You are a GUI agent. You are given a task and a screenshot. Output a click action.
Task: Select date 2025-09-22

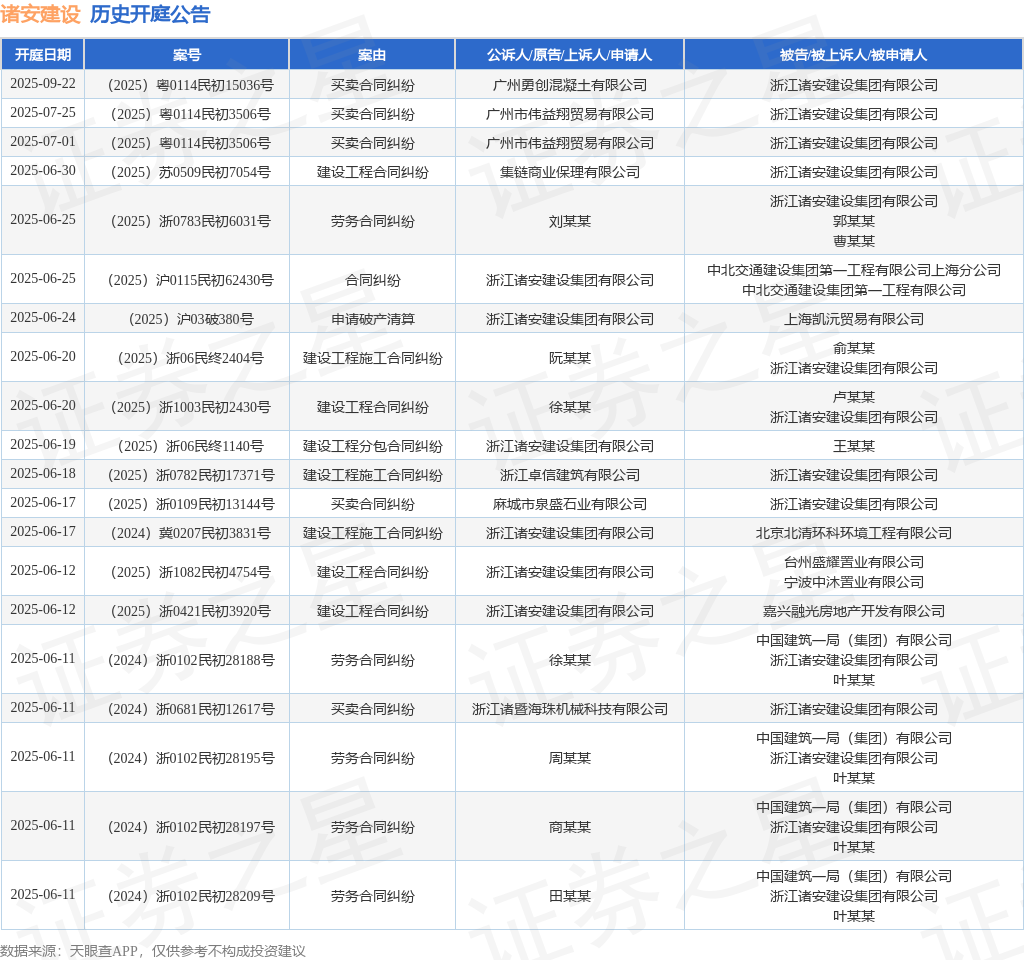(43, 84)
